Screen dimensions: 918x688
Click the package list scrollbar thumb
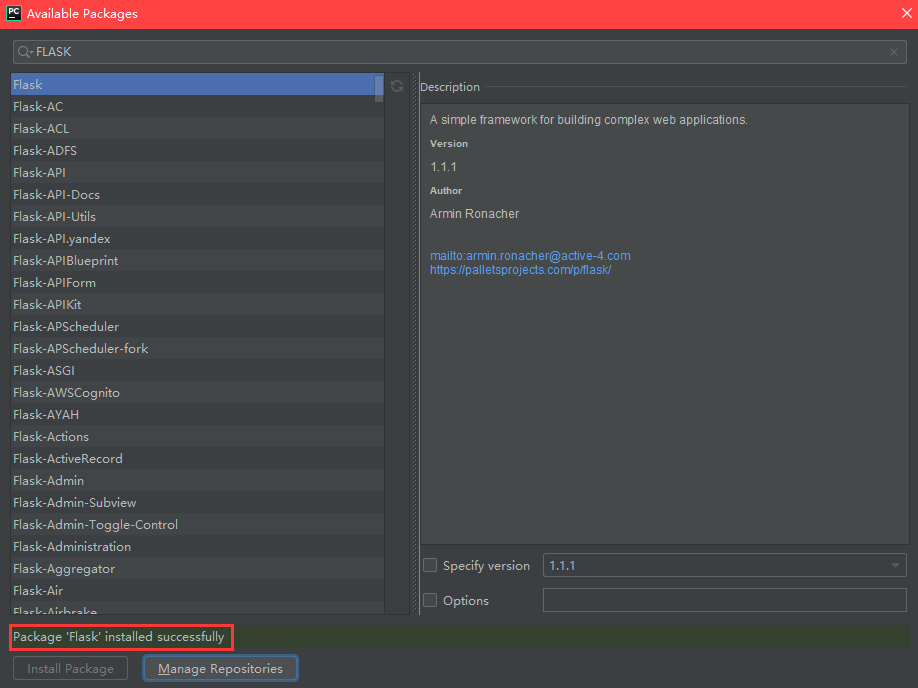point(379,88)
